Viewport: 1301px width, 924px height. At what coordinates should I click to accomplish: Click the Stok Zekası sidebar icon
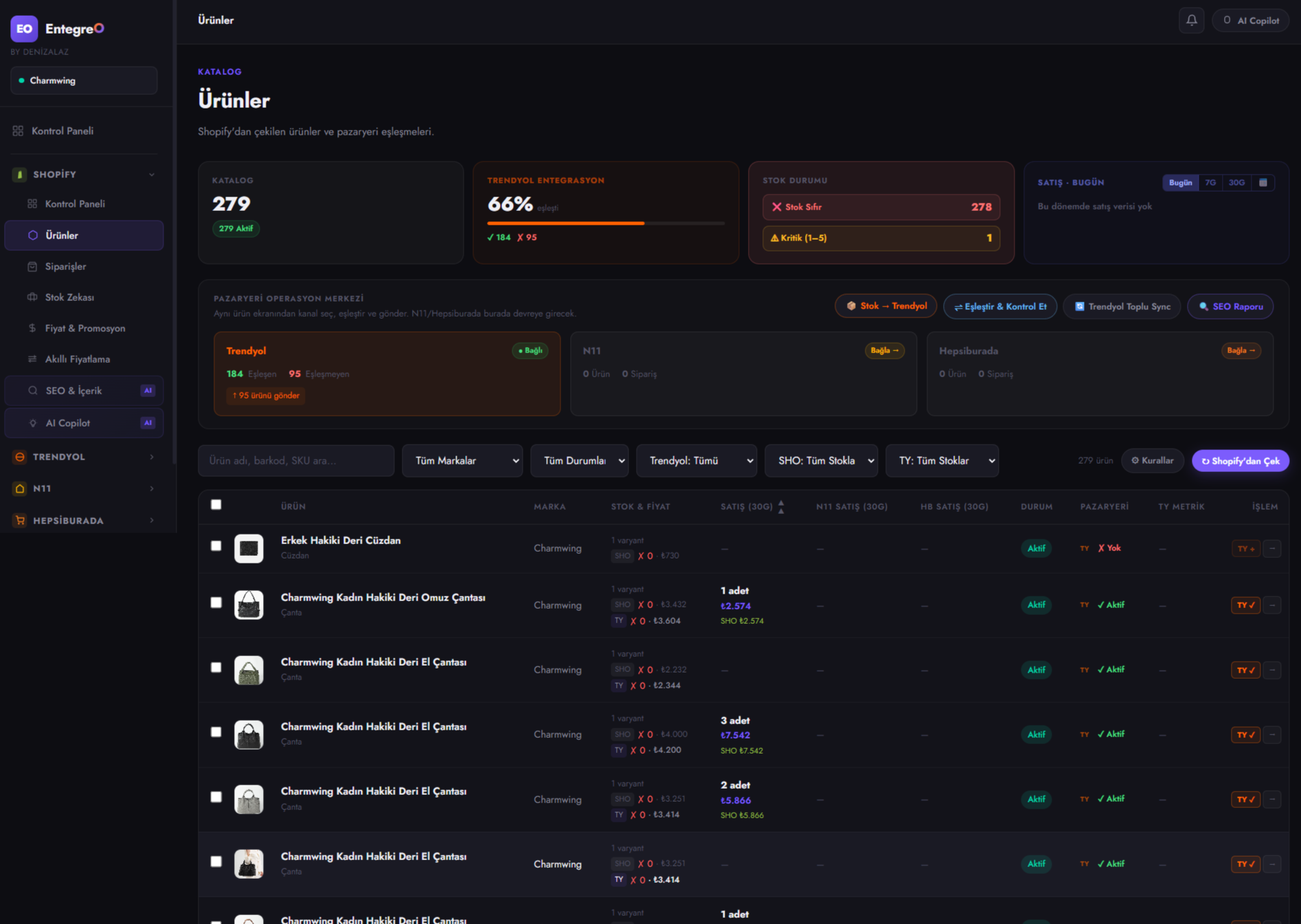pyautogui.click(x=32, y=297)
